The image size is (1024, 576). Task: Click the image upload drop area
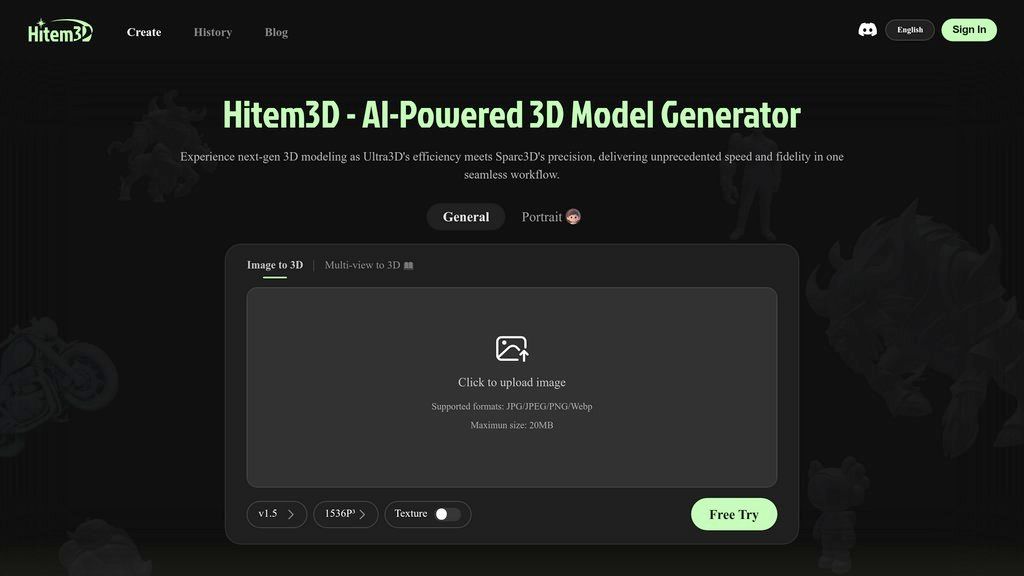(512, 387)
